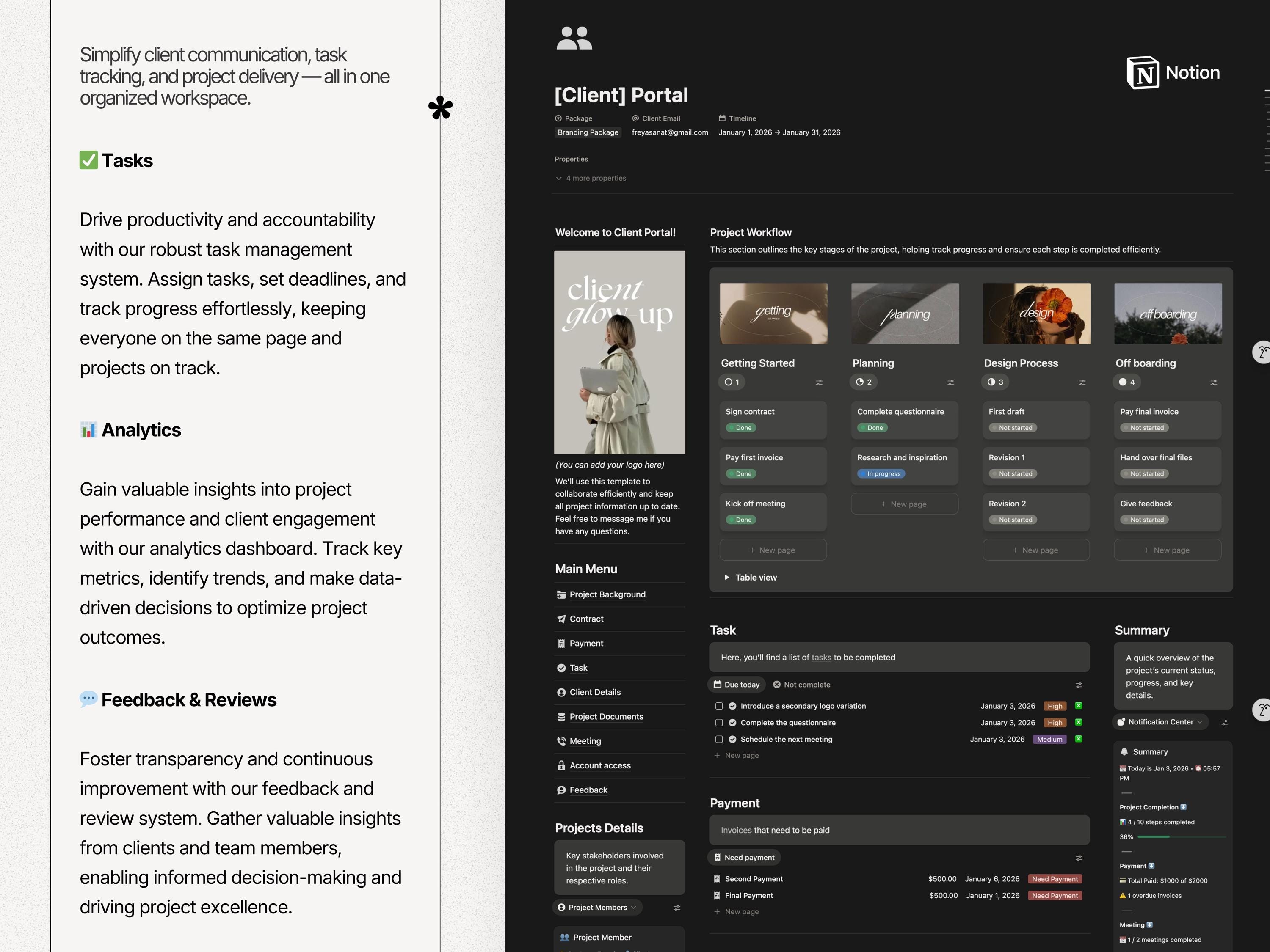
Task: Click settings icon beside Need payment view
Action: point(1079,858)
